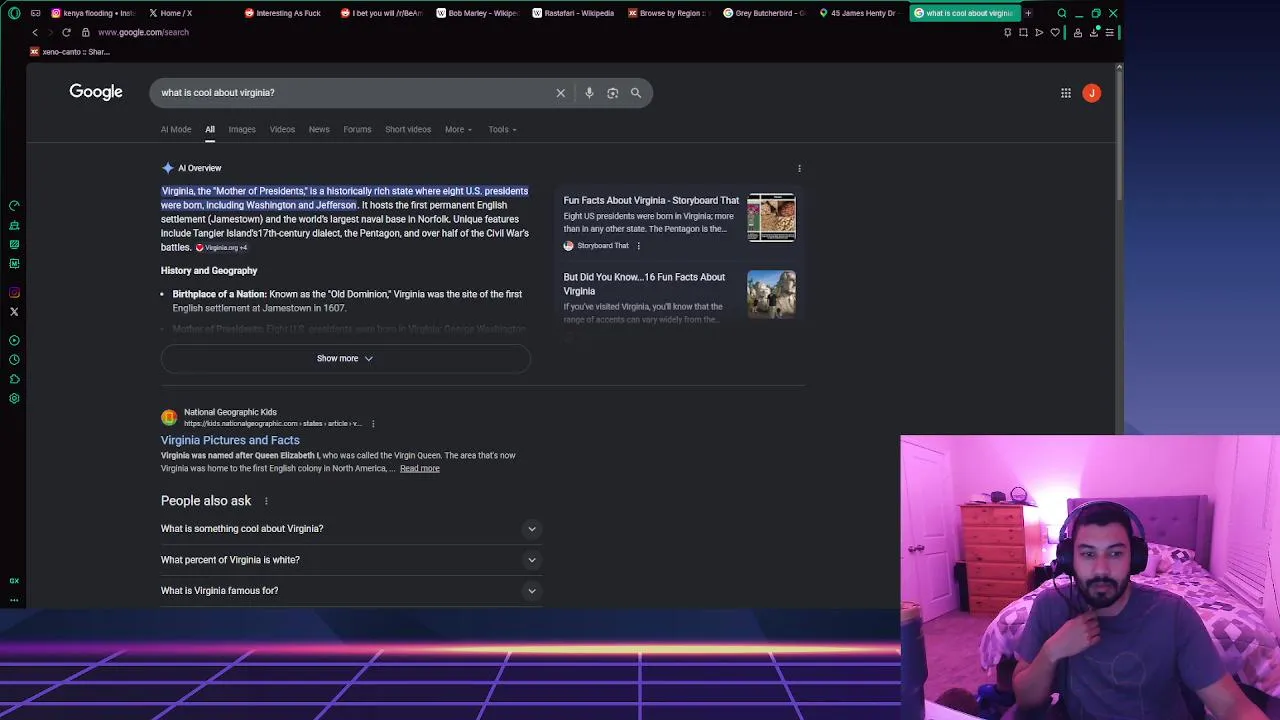Start voice search with the microphone icon
The width and height of the screenshot is (1280, 720).
coord(589,93)
